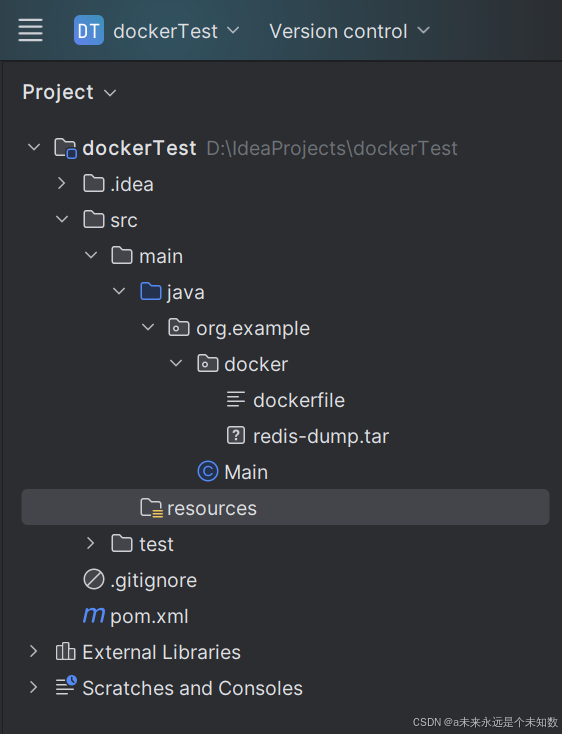The width and height of the screenshot is (562, 734).
Task: Click the dockerfile text file icon
Action: coord(236,399)
